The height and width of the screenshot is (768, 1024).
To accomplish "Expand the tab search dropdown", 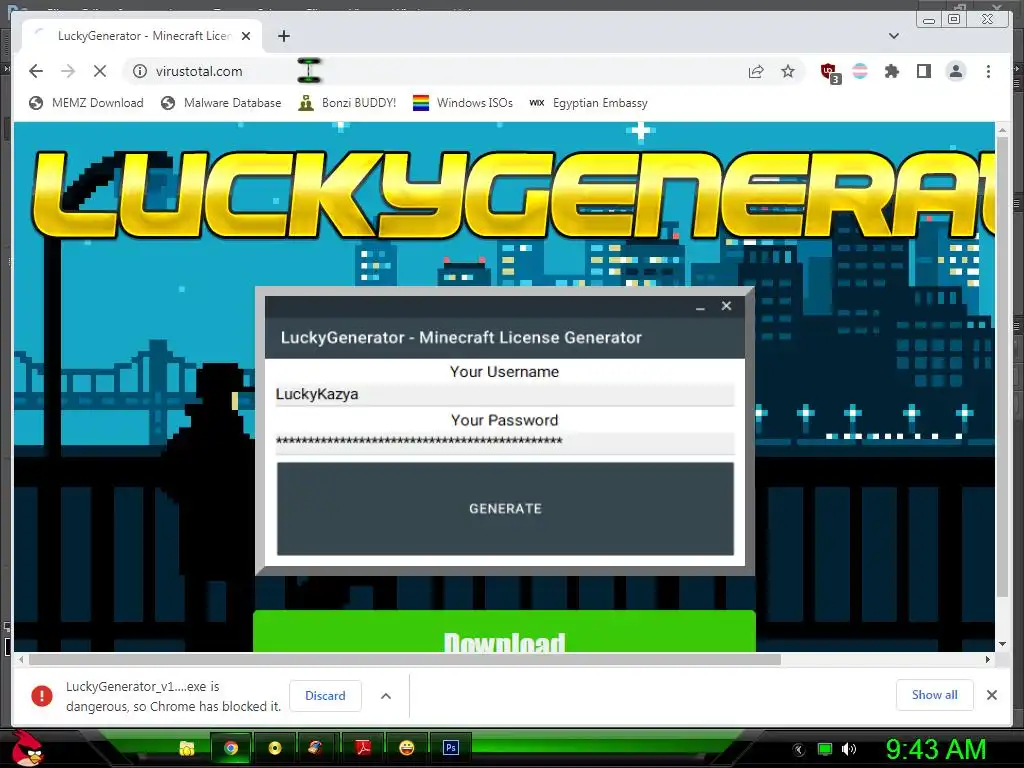I will (x=894, y=36).
